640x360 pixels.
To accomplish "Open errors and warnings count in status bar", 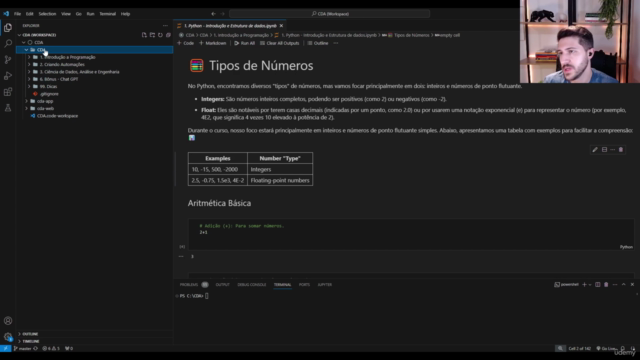I will (51, 349).
